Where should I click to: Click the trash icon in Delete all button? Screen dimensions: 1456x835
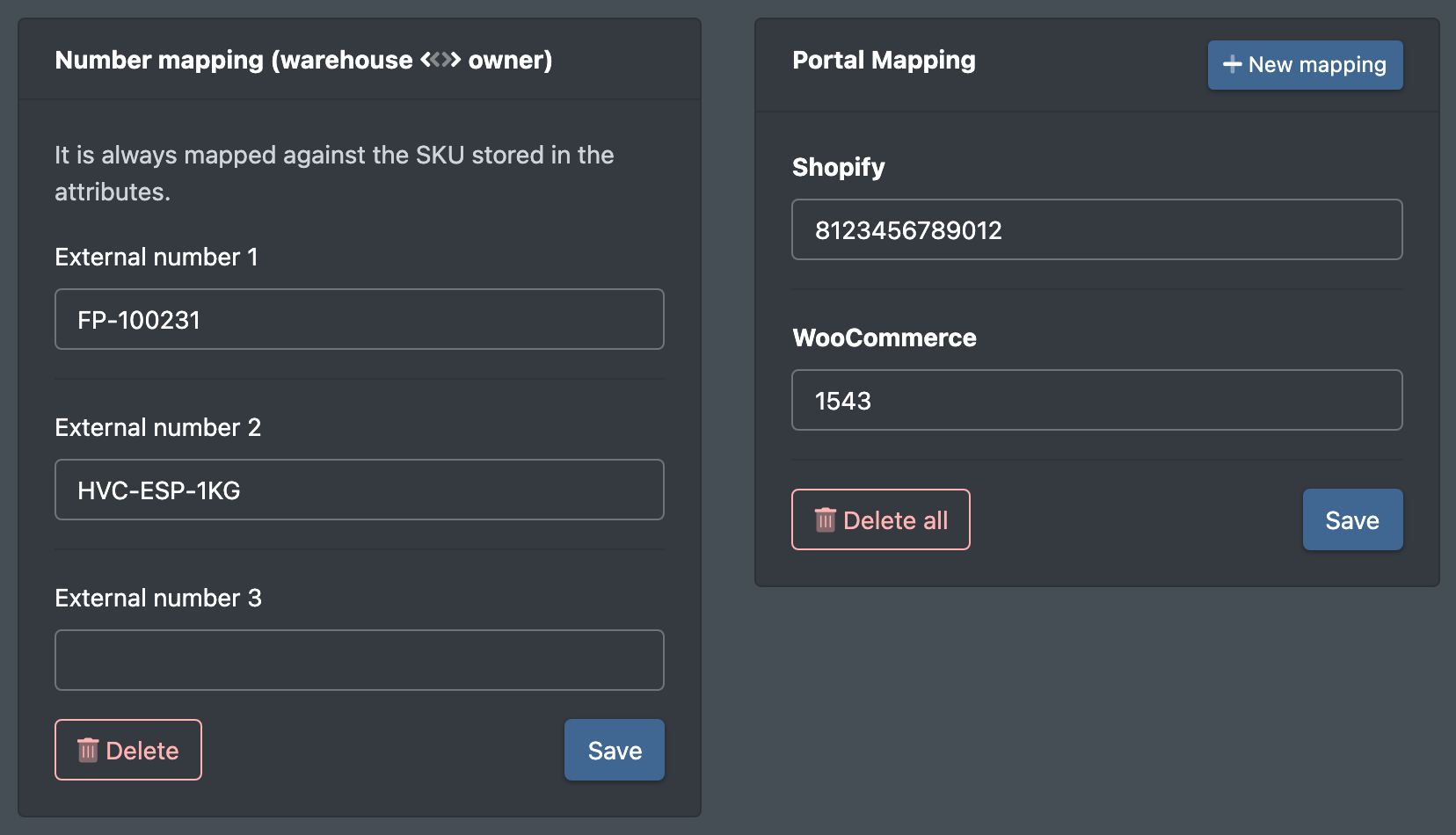[825, 519]
